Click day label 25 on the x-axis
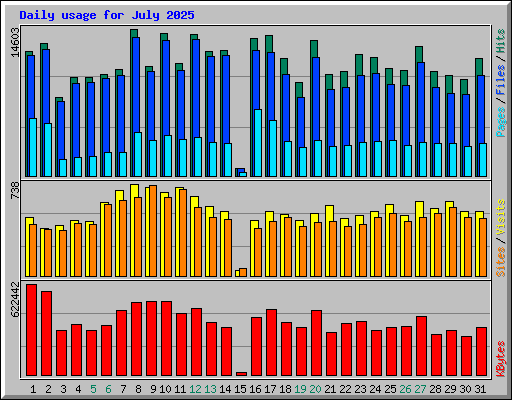Viewport: 512px width, 400px height. coord(390,389)
